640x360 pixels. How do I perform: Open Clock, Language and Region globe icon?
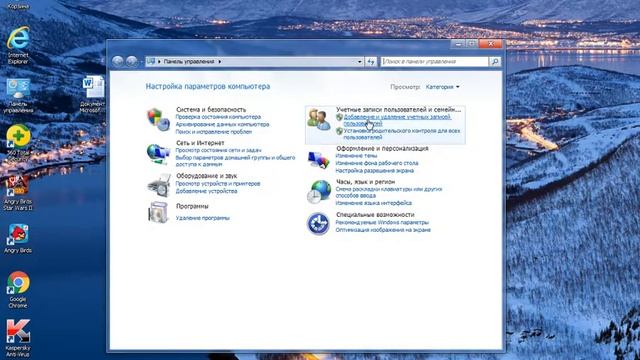click(x=319, y=191)
